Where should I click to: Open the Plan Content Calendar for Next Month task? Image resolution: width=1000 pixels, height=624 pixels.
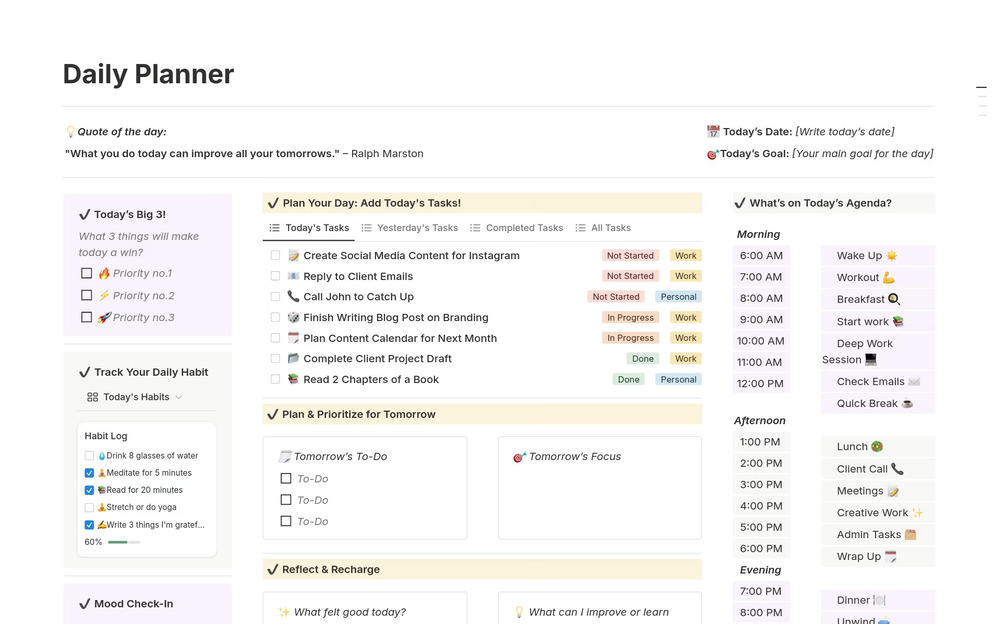click(400, 338)
